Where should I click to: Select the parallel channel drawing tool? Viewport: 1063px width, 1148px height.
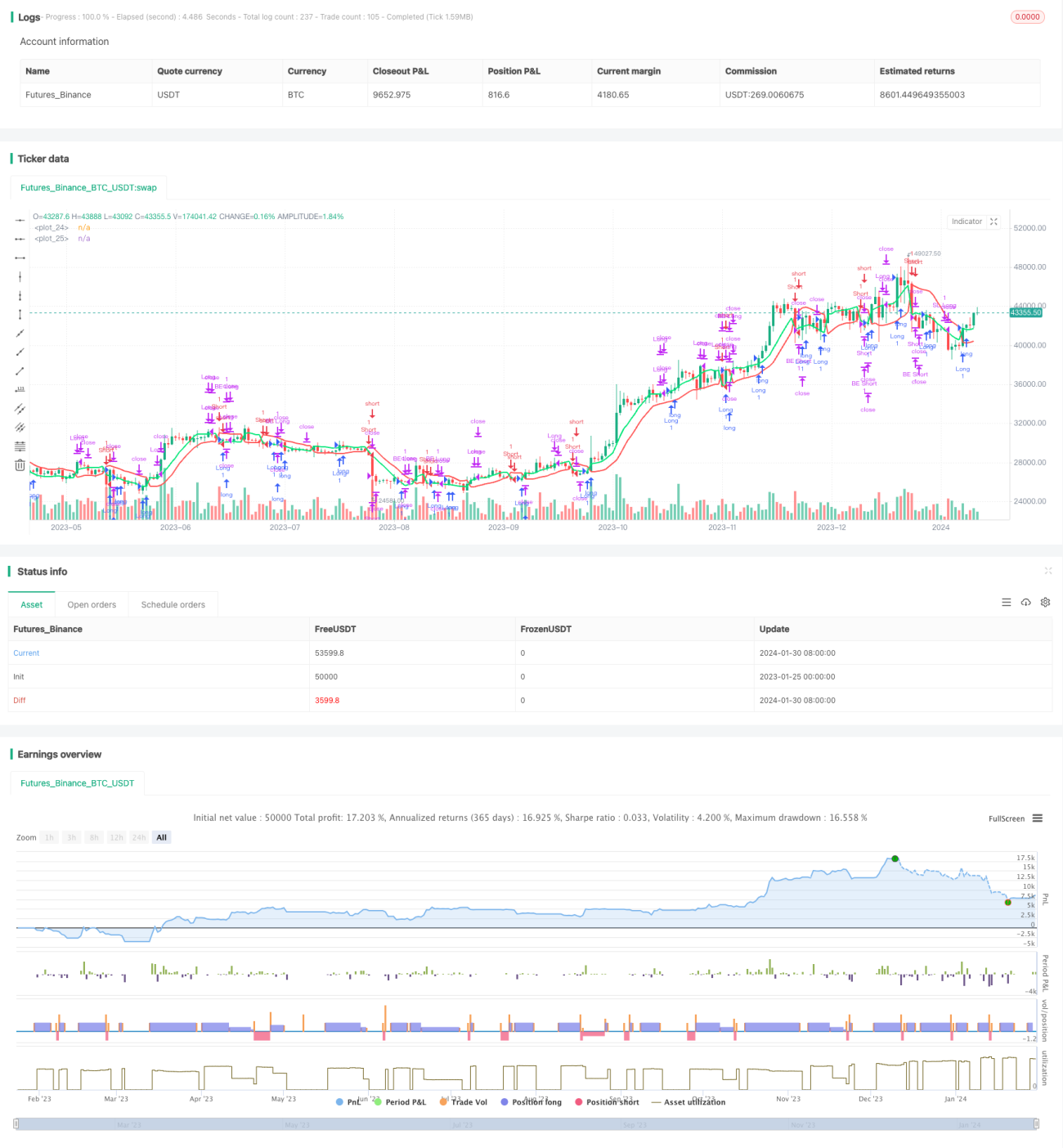click(20, 409)
